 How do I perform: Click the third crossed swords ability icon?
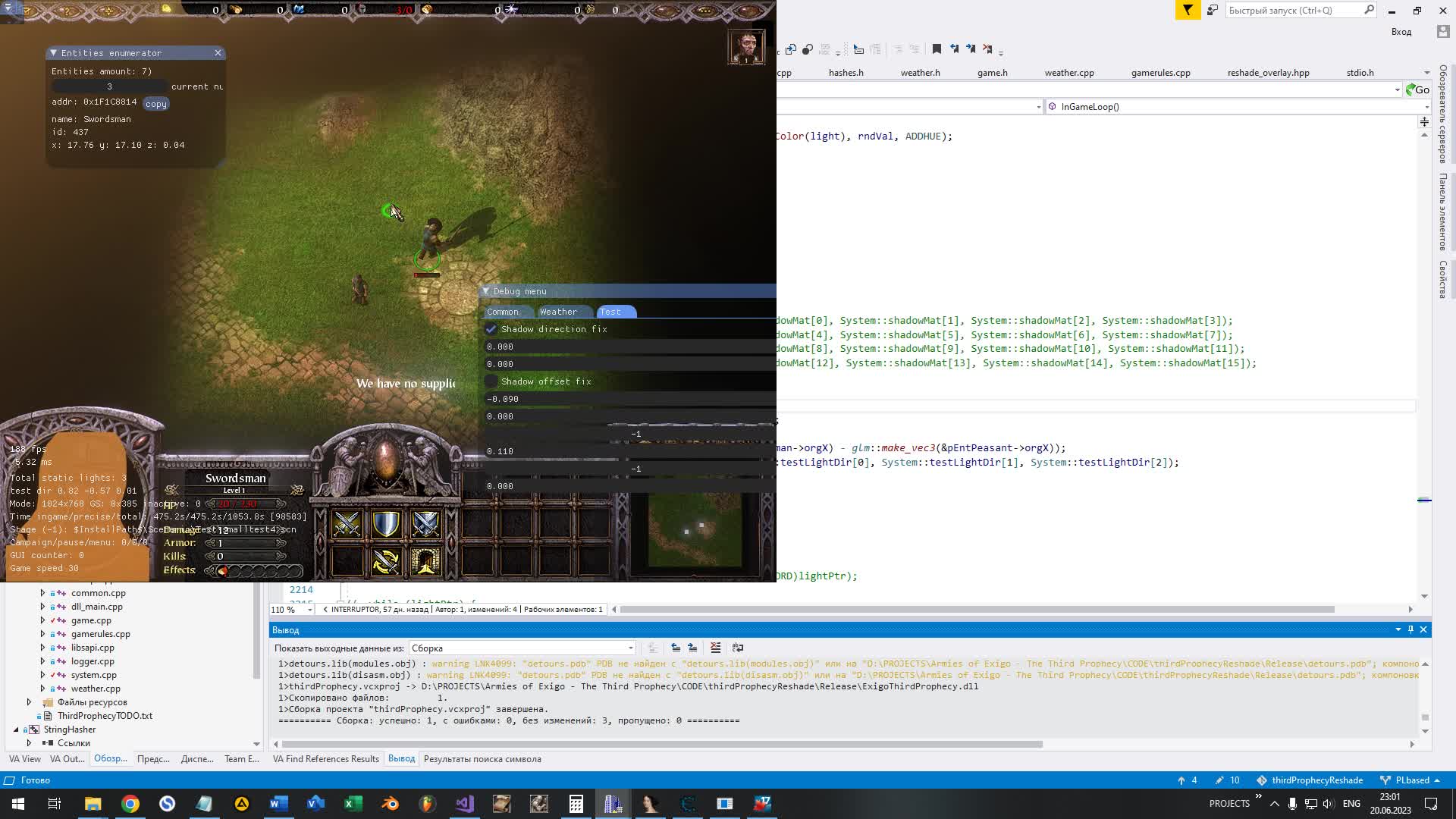pyautogui.click(x=425, y=524)
